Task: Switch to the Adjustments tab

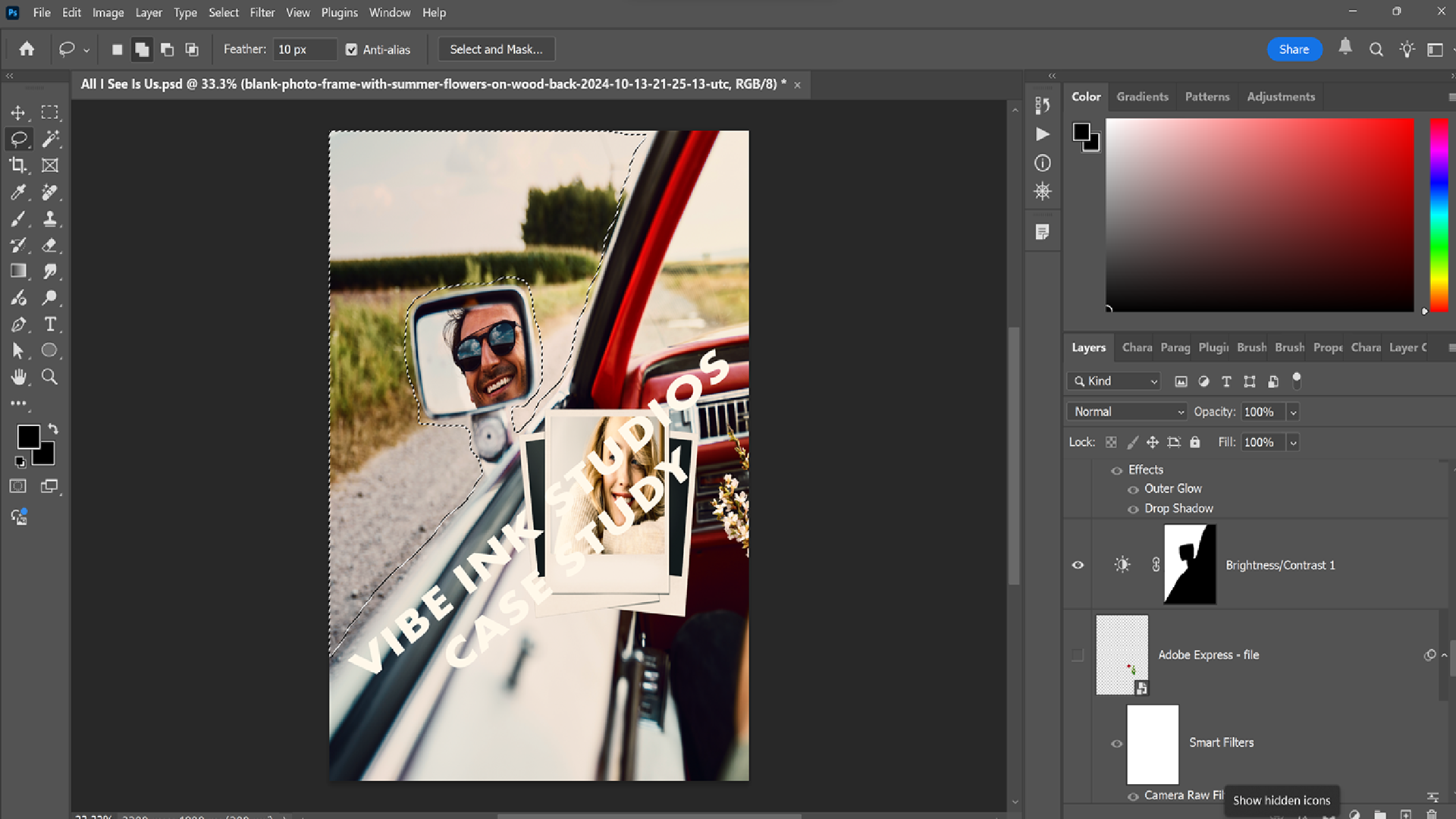Action: 1281,96
